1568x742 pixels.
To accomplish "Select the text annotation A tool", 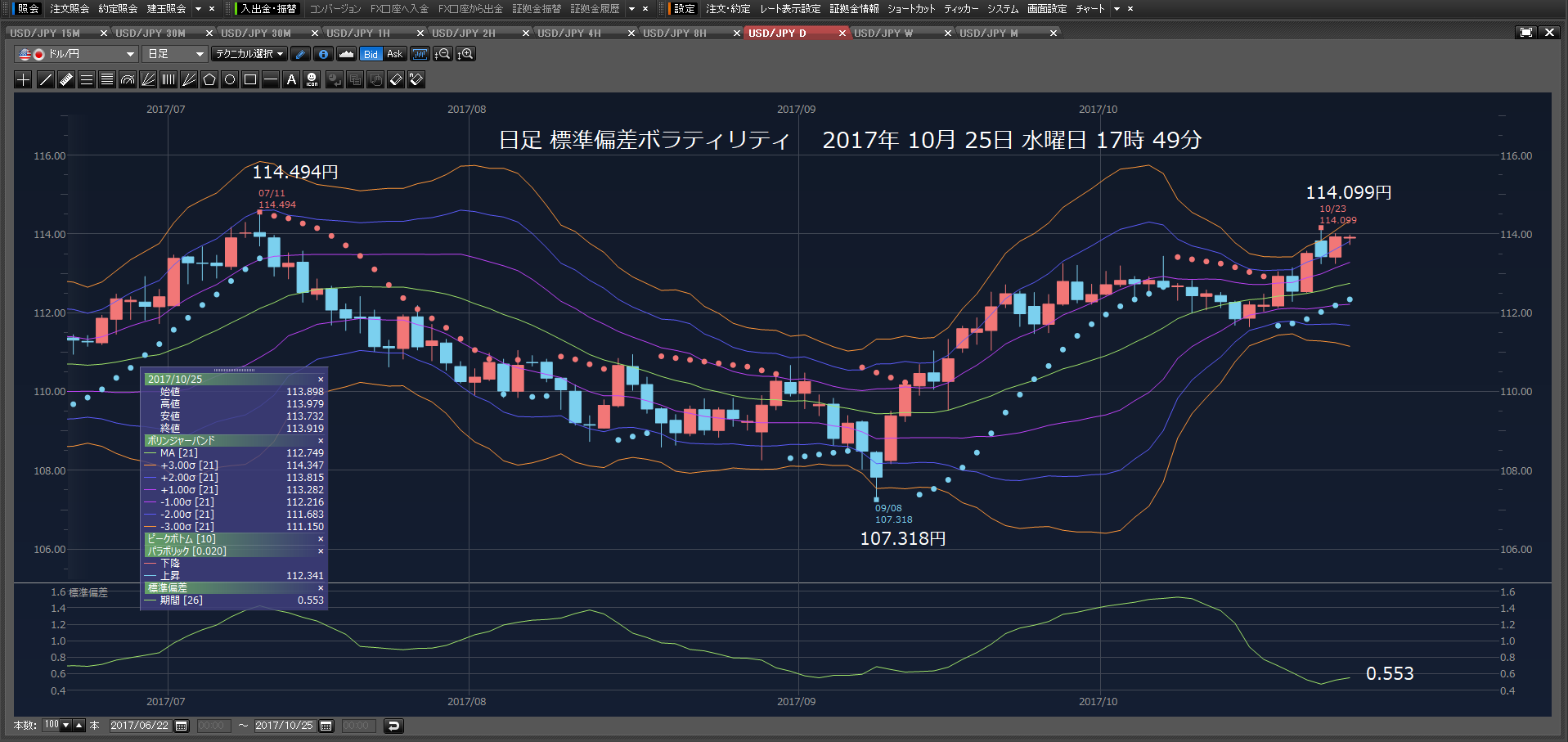I will coord(291,79).
